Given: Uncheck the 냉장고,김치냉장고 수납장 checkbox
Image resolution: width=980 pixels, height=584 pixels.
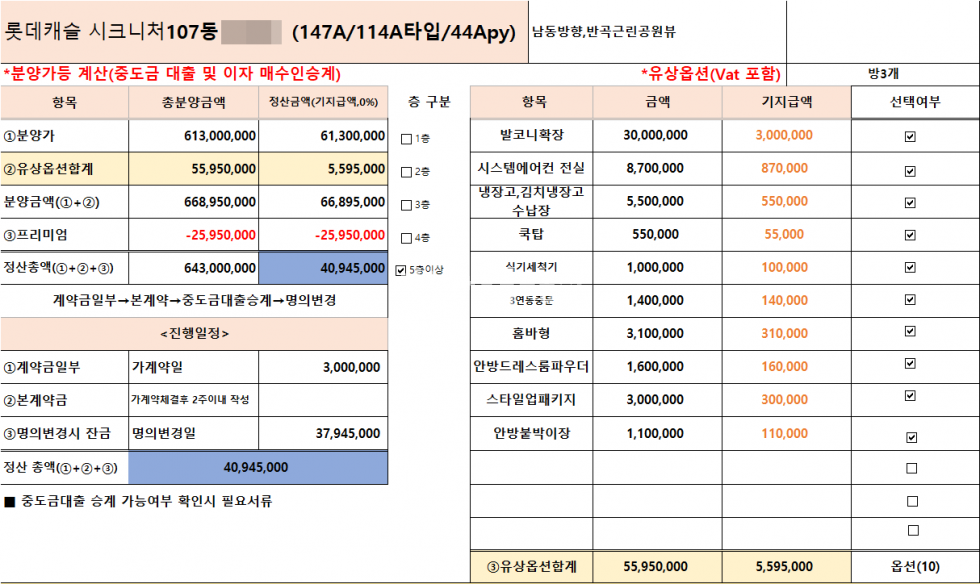Looking at the screenshot, I should 910,203.
